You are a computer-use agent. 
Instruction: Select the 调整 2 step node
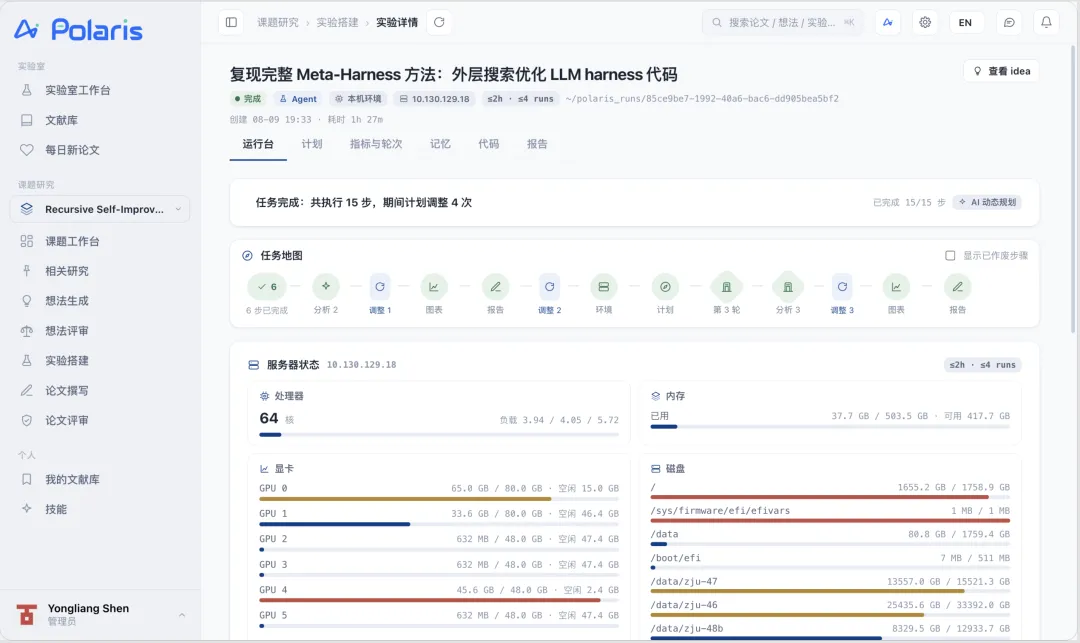click(x=550, y=287)
